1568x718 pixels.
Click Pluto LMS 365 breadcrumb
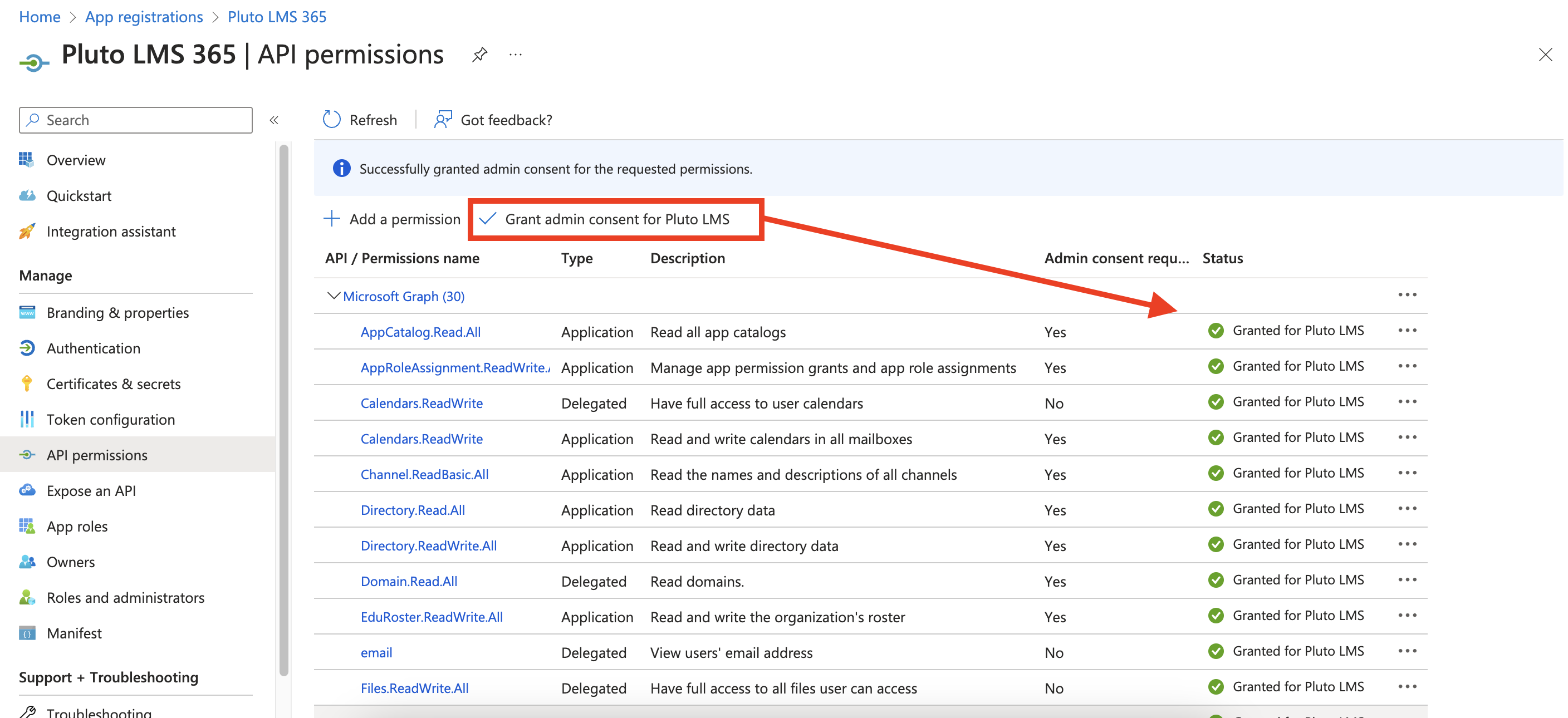(x=276, y=17)
